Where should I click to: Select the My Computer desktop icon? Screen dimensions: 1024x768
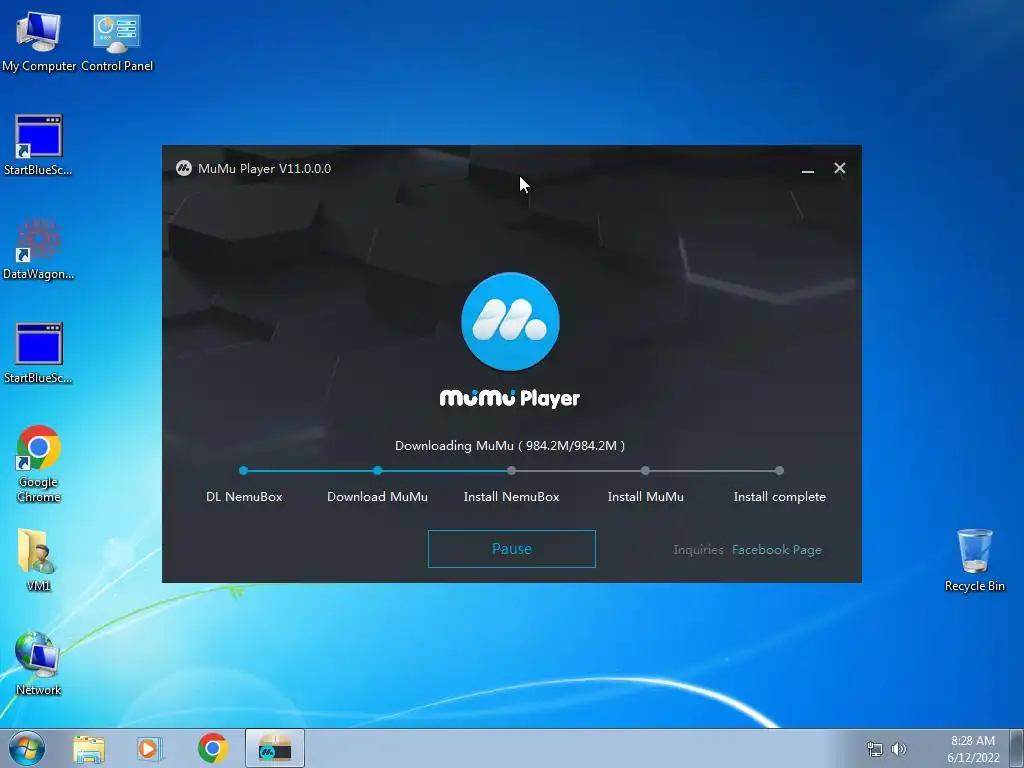[39, 42]
